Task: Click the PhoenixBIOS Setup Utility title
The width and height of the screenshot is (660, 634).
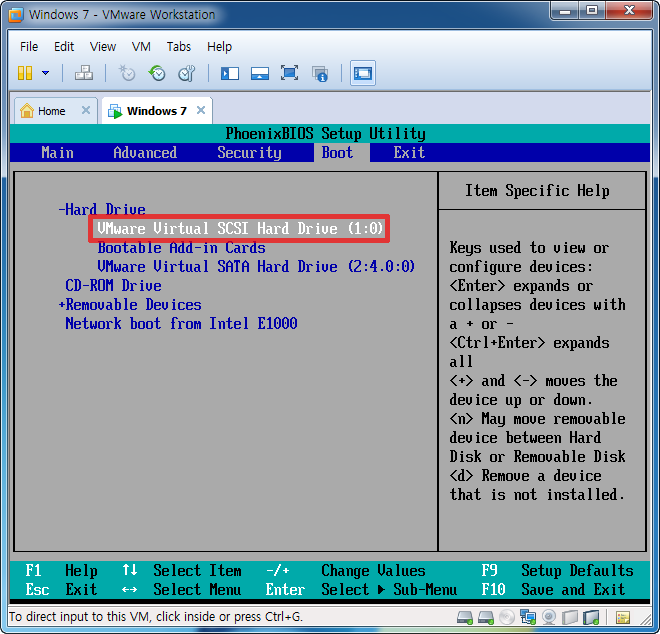Action: pos(325,133)
